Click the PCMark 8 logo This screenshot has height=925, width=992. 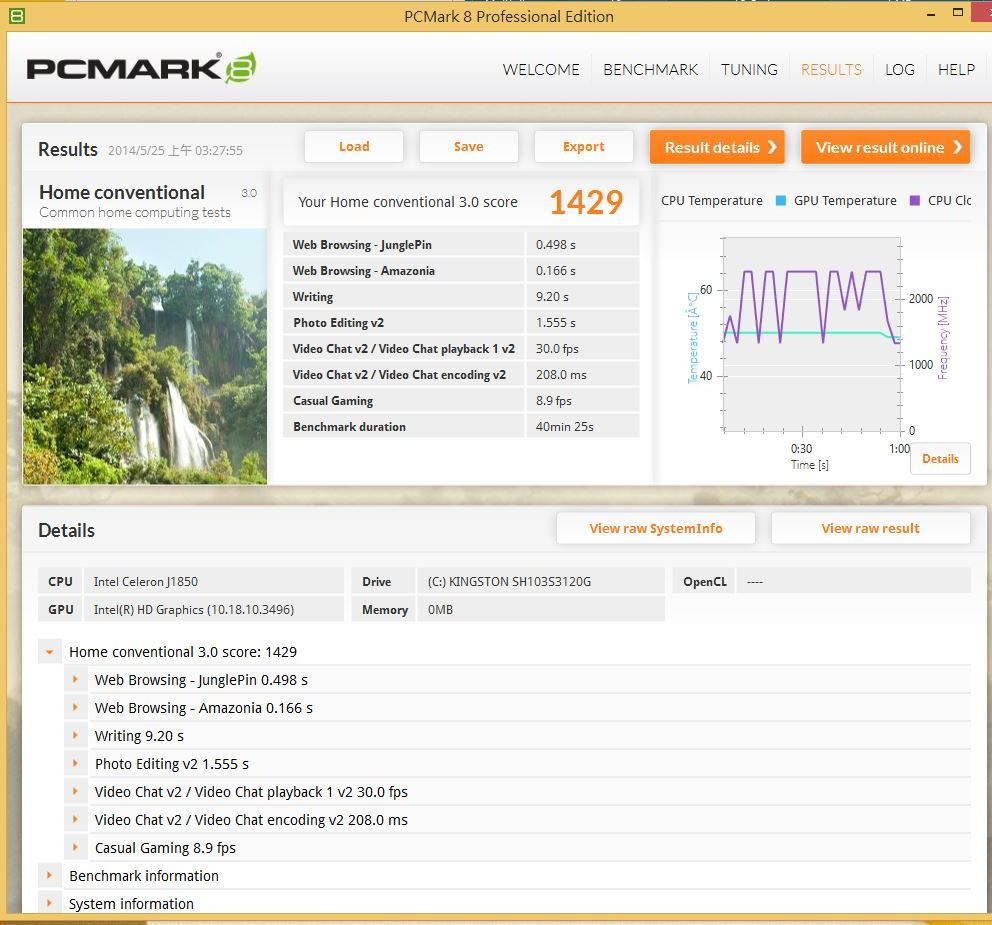click(x=141, y=68)
